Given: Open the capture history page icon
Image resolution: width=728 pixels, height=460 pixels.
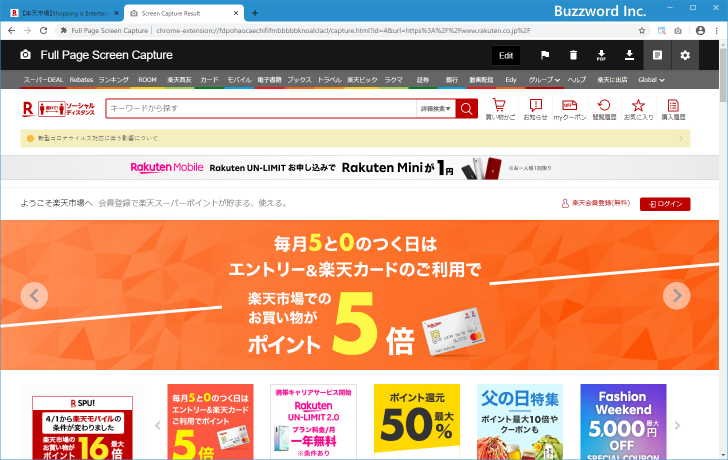Looking at the screenshot, I should click(657, 55).
